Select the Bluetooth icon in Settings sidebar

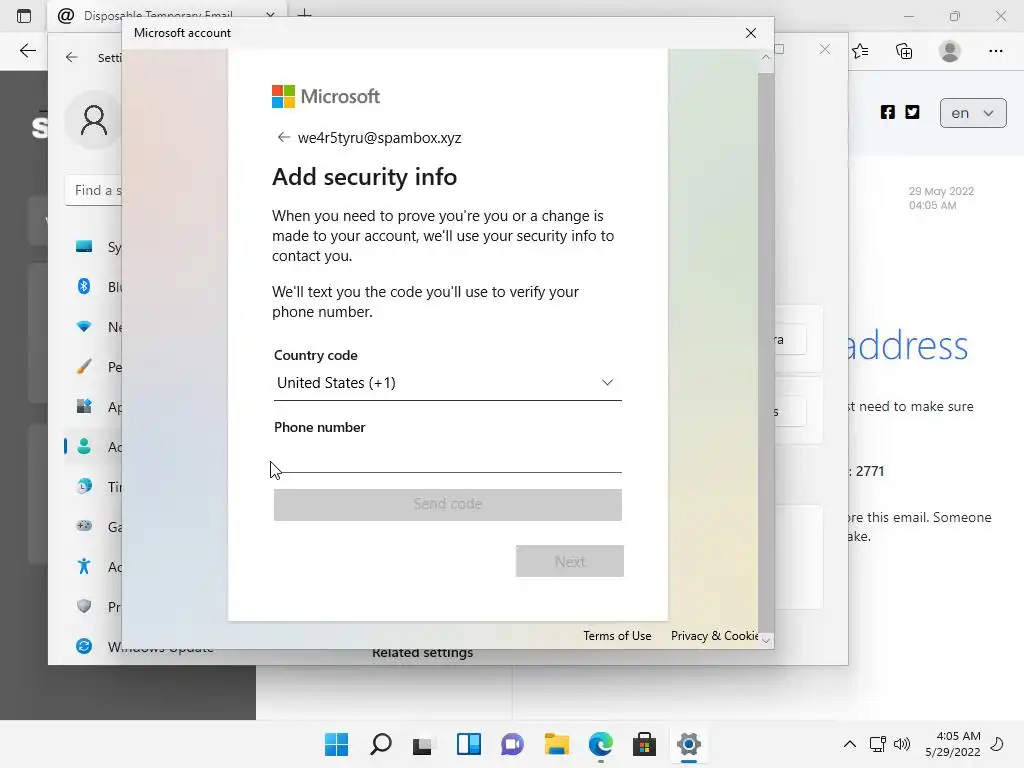click(84, 286)
